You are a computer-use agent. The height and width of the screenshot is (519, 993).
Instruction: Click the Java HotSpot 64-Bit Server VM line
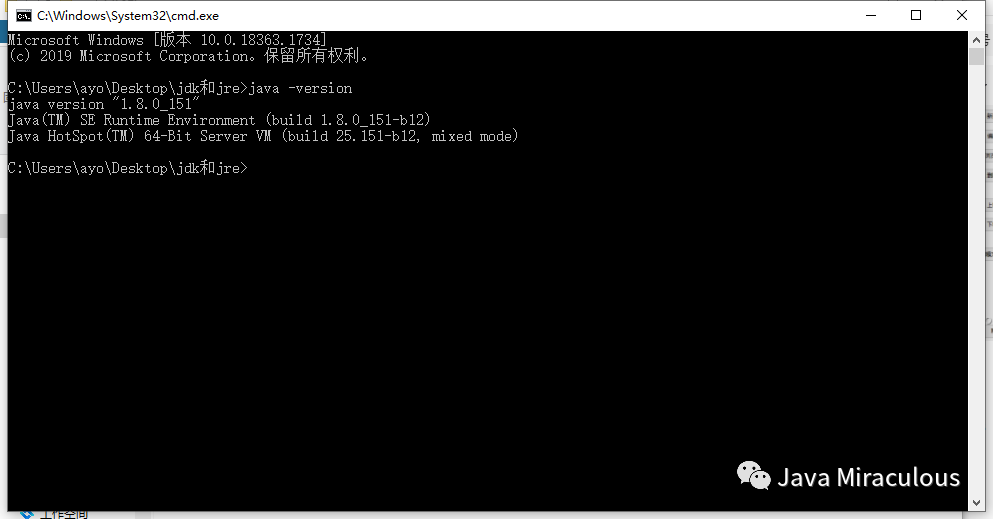click(x=263, y=135)
